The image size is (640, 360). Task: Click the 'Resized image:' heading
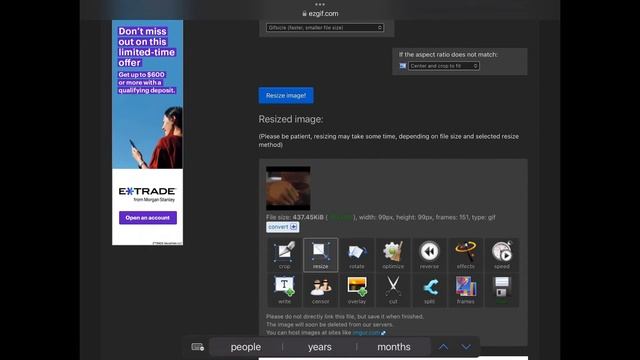[291, 119]
